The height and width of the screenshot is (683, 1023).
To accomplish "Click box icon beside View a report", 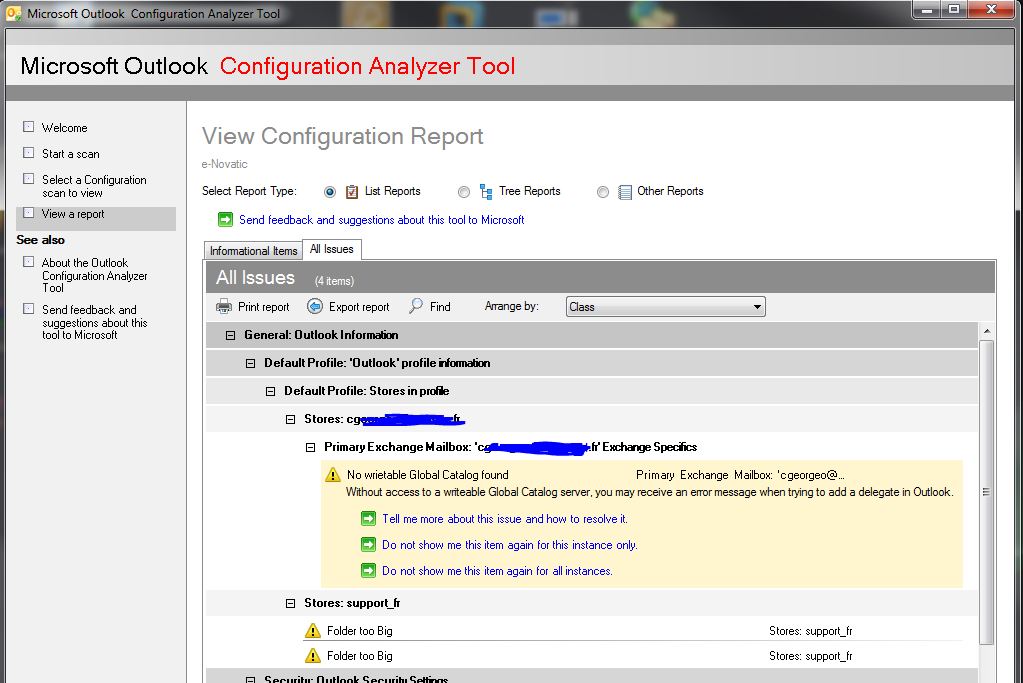I will (x=29, y=213).
